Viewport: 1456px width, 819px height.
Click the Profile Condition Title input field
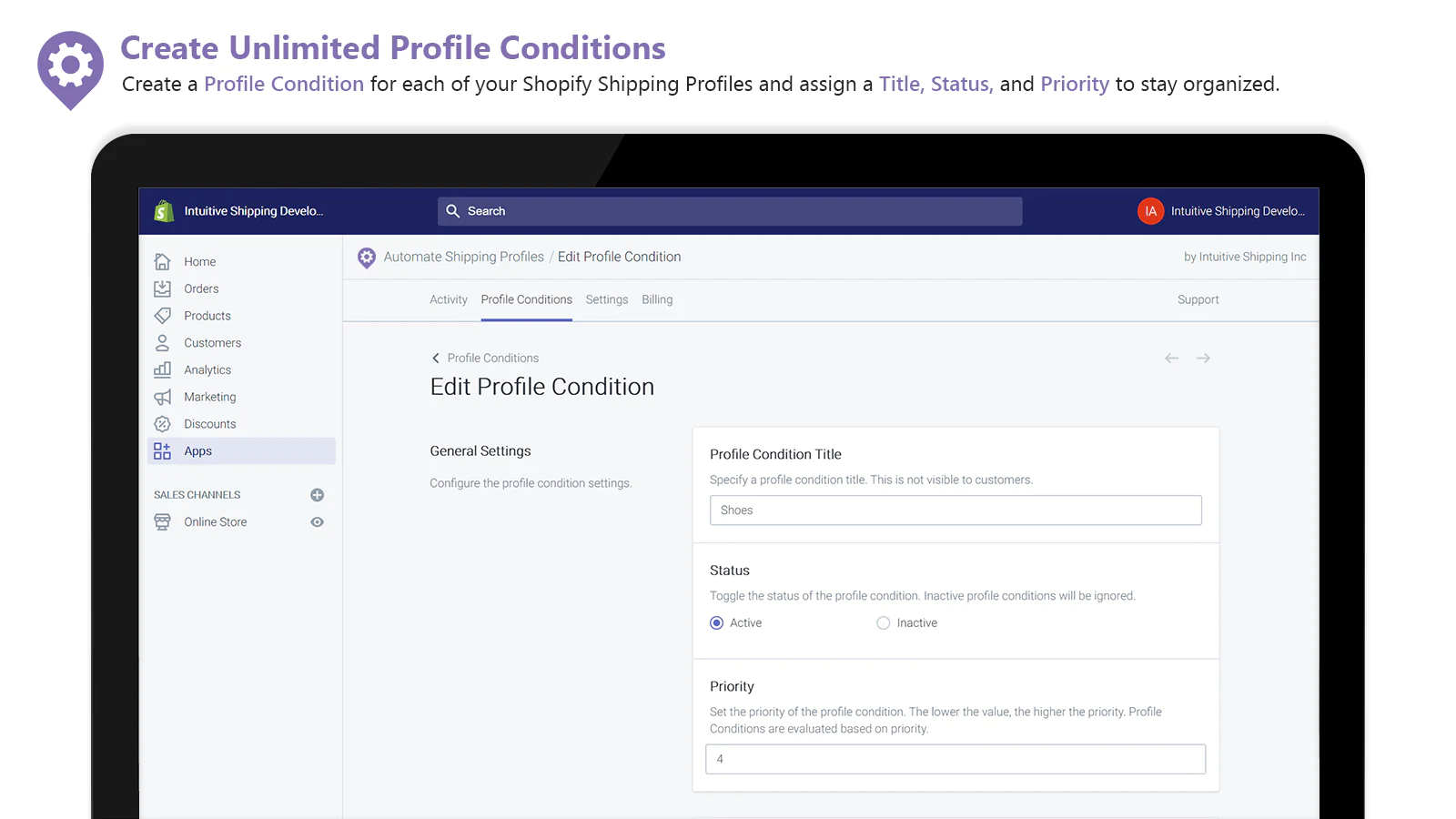point(955,511)
